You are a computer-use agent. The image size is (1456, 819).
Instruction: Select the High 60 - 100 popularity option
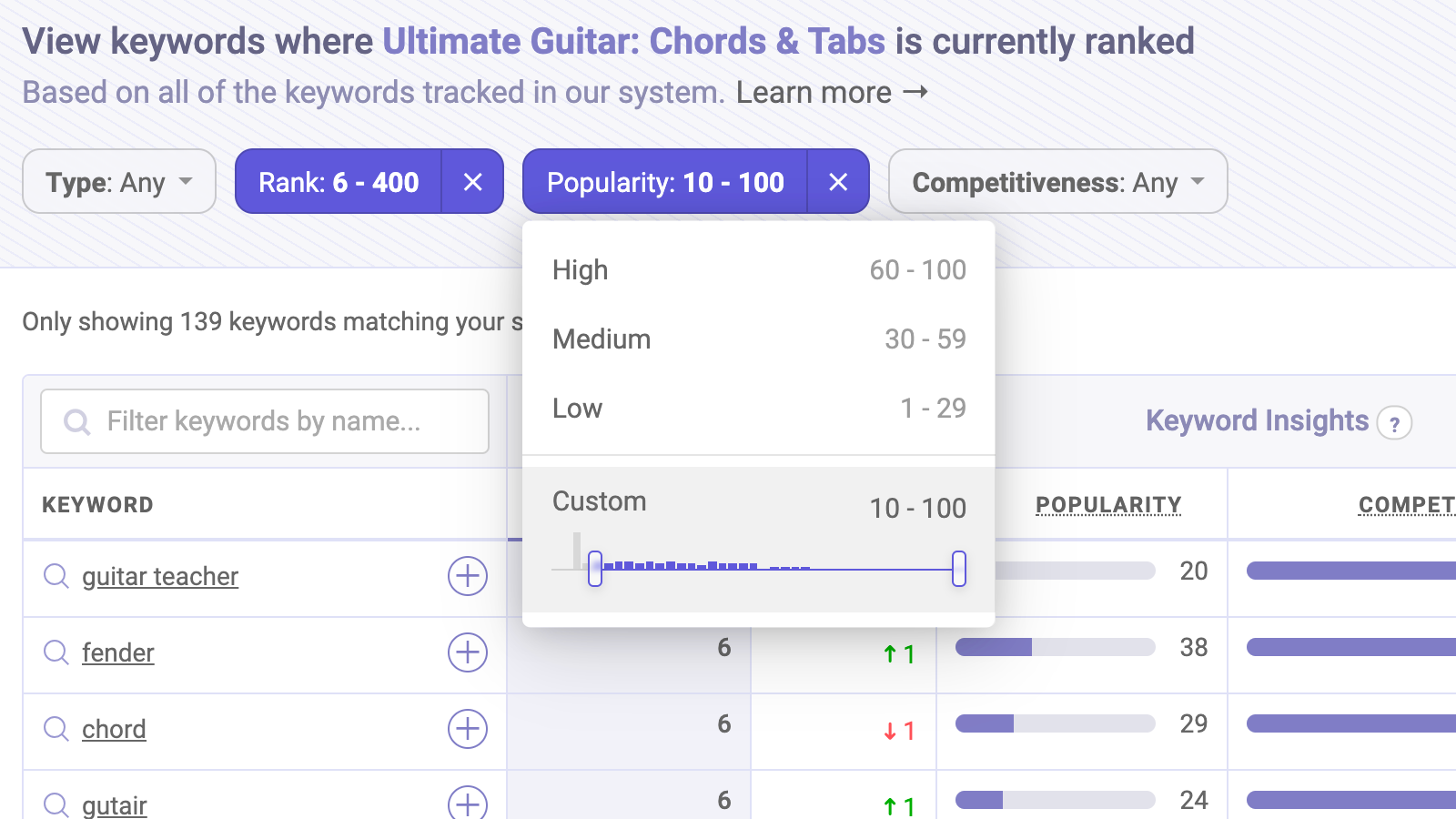[x=759, y=270]
